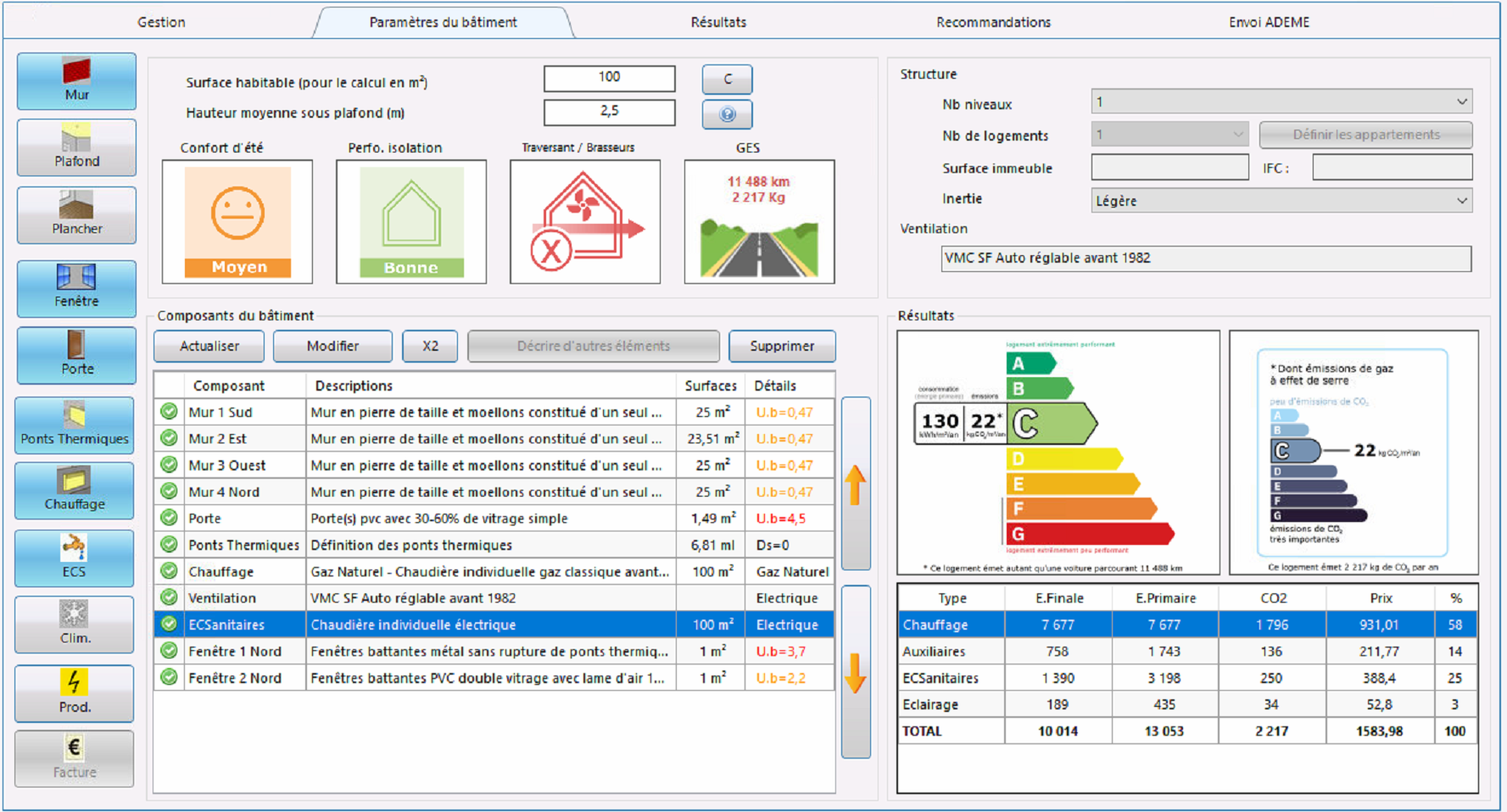Toggle validation checkmark on Fenêtre 1 Nord
The image size is (1507, 812).
pos(171,651)
